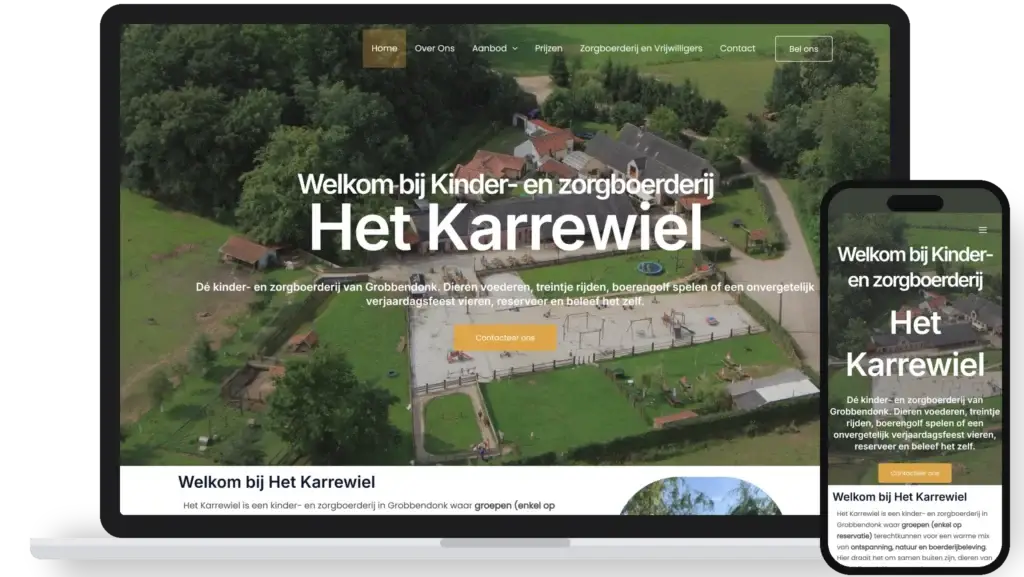Open the Home menu item
The image size is (1024, 577).
(384, 48)
